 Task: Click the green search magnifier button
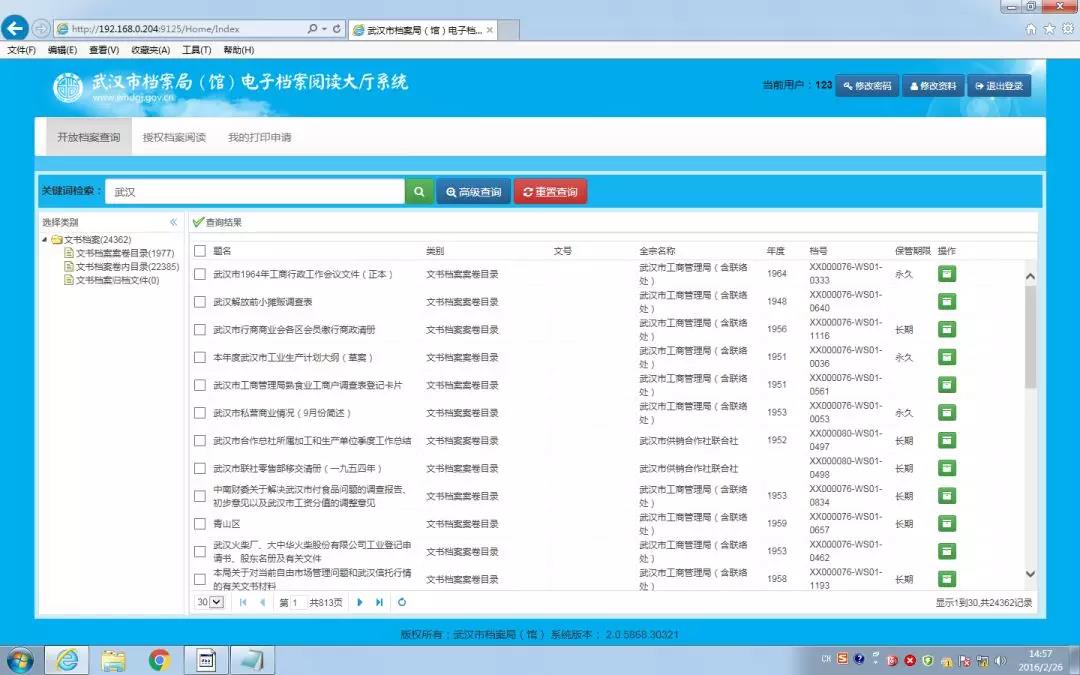tap(419, 192)
